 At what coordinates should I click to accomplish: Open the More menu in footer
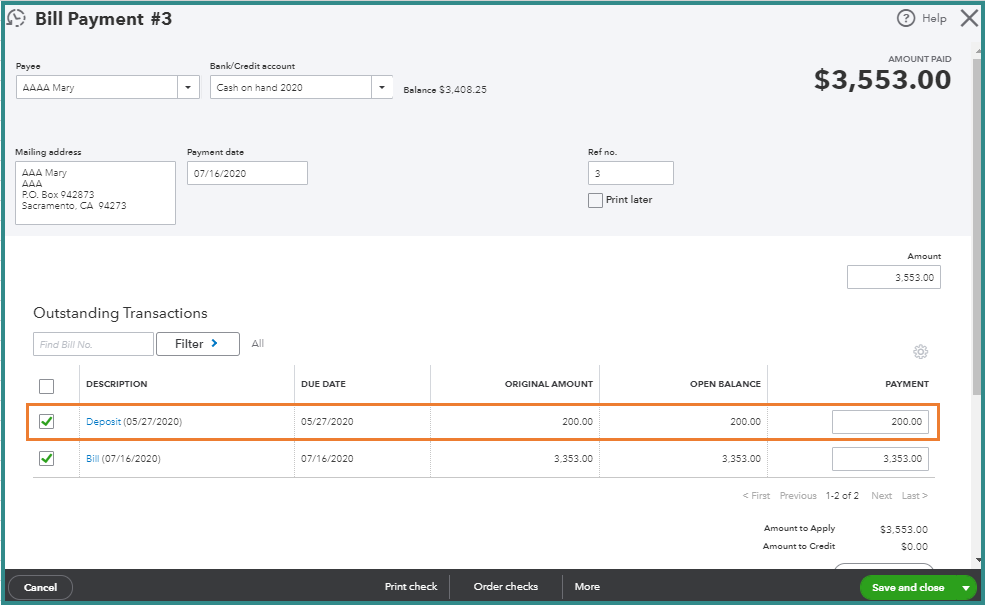[x=587, y=587]
